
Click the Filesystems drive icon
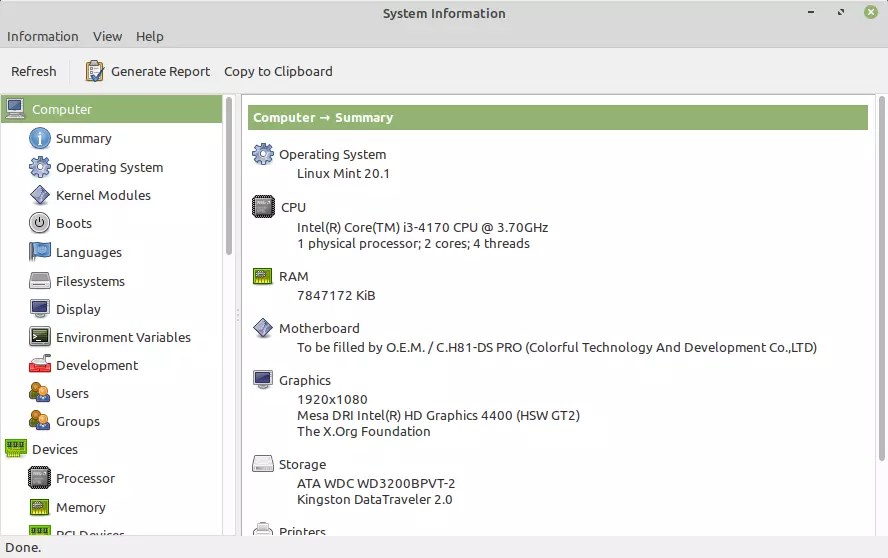pos(40,280)
